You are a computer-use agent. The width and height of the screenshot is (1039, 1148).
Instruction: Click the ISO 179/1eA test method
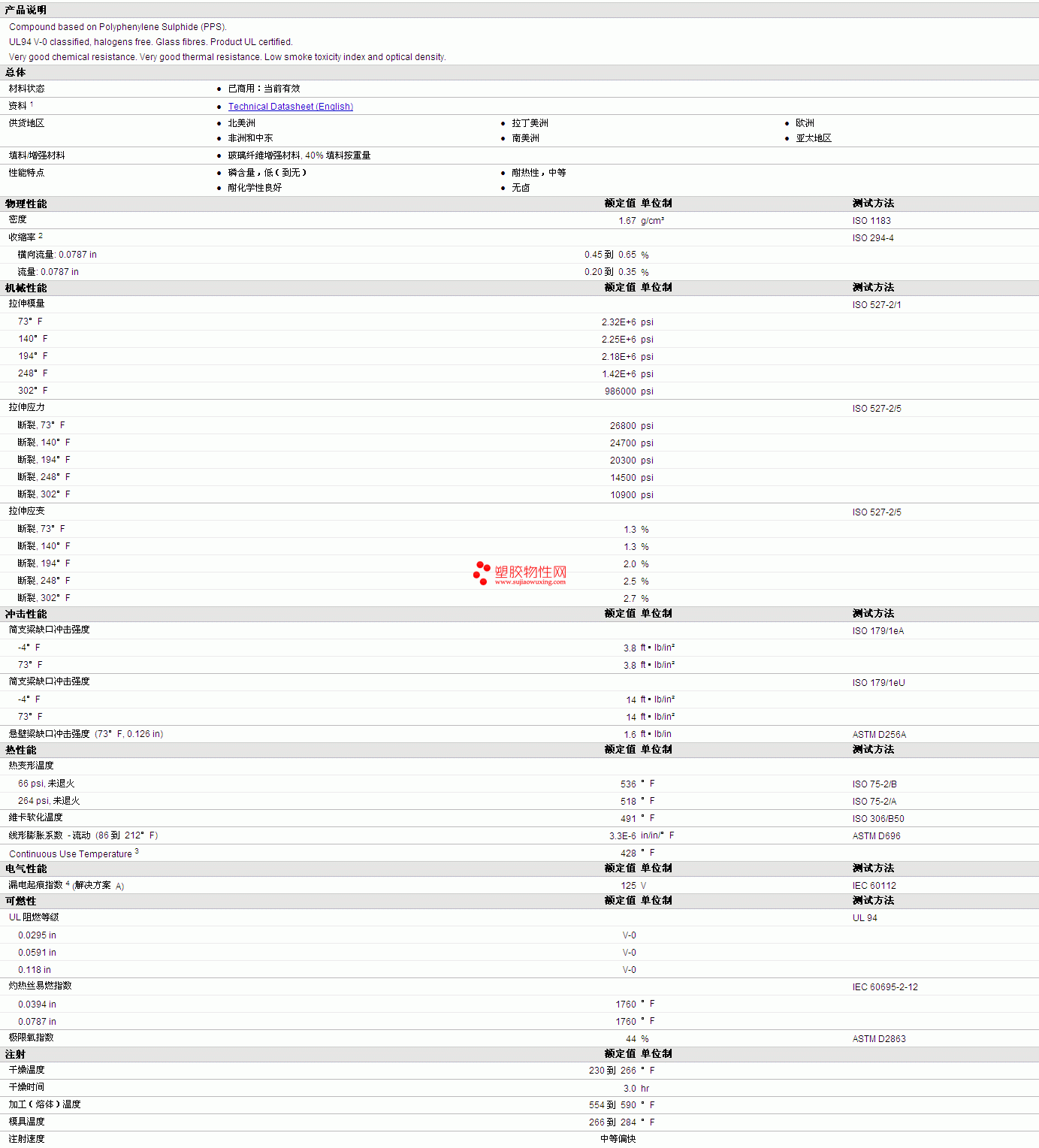pyautogui.click(x=878, y=631)
